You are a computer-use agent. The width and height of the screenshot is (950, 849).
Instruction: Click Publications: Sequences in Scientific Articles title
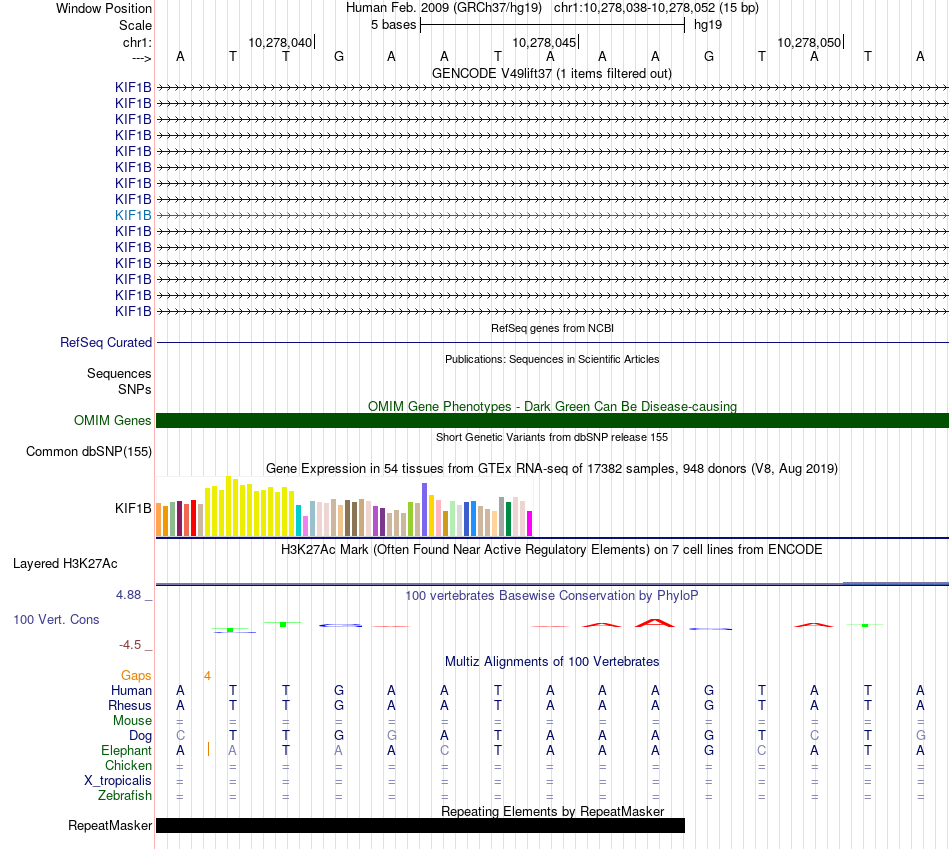(x=552, y=359)
